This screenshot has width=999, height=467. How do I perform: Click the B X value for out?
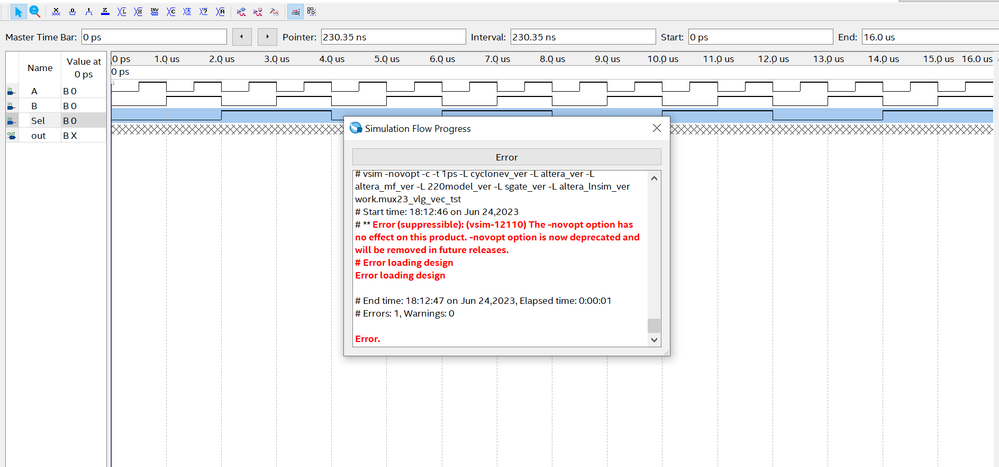70,135
